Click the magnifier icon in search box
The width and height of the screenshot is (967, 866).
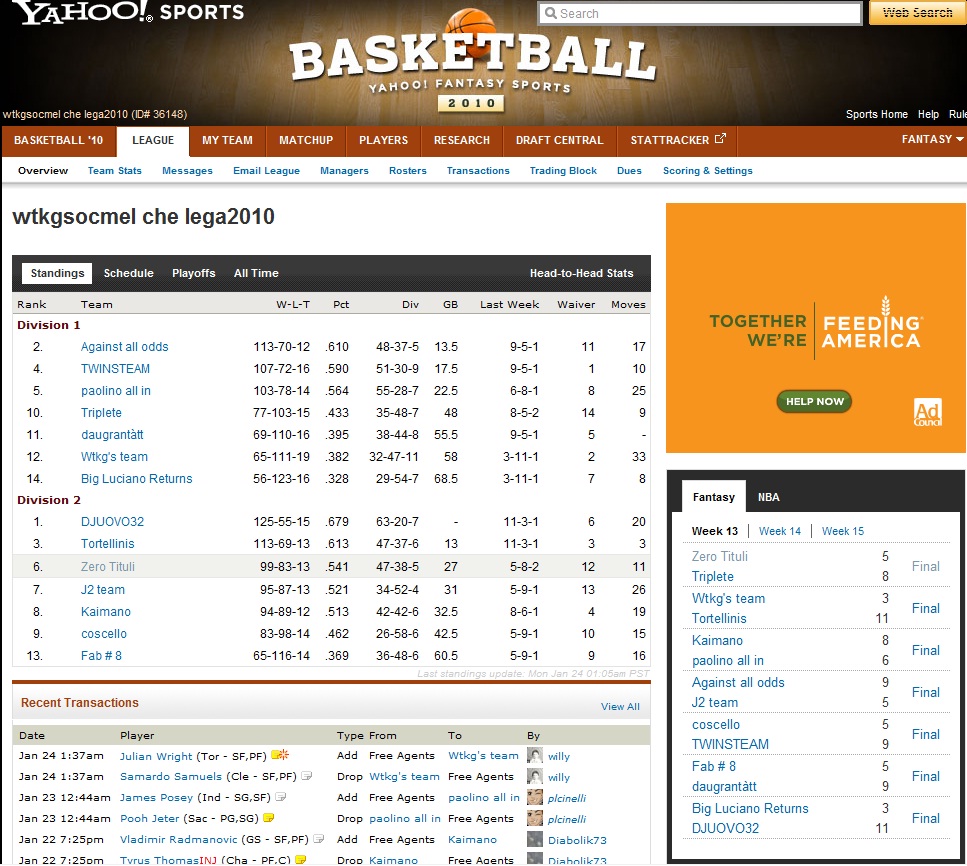point(550,14)
